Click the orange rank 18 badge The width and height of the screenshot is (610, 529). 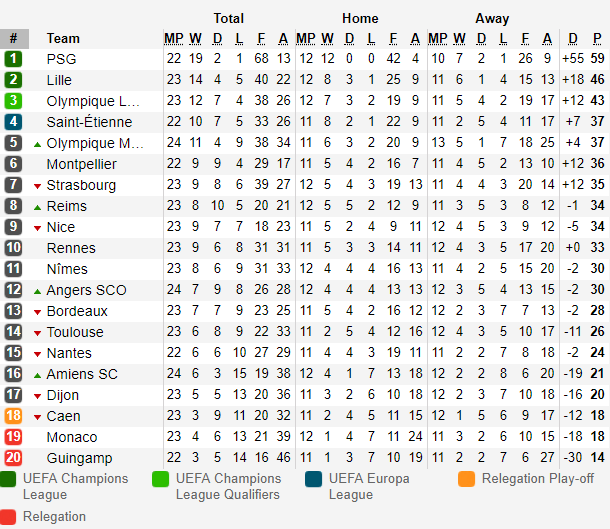(x=13, y=416)
